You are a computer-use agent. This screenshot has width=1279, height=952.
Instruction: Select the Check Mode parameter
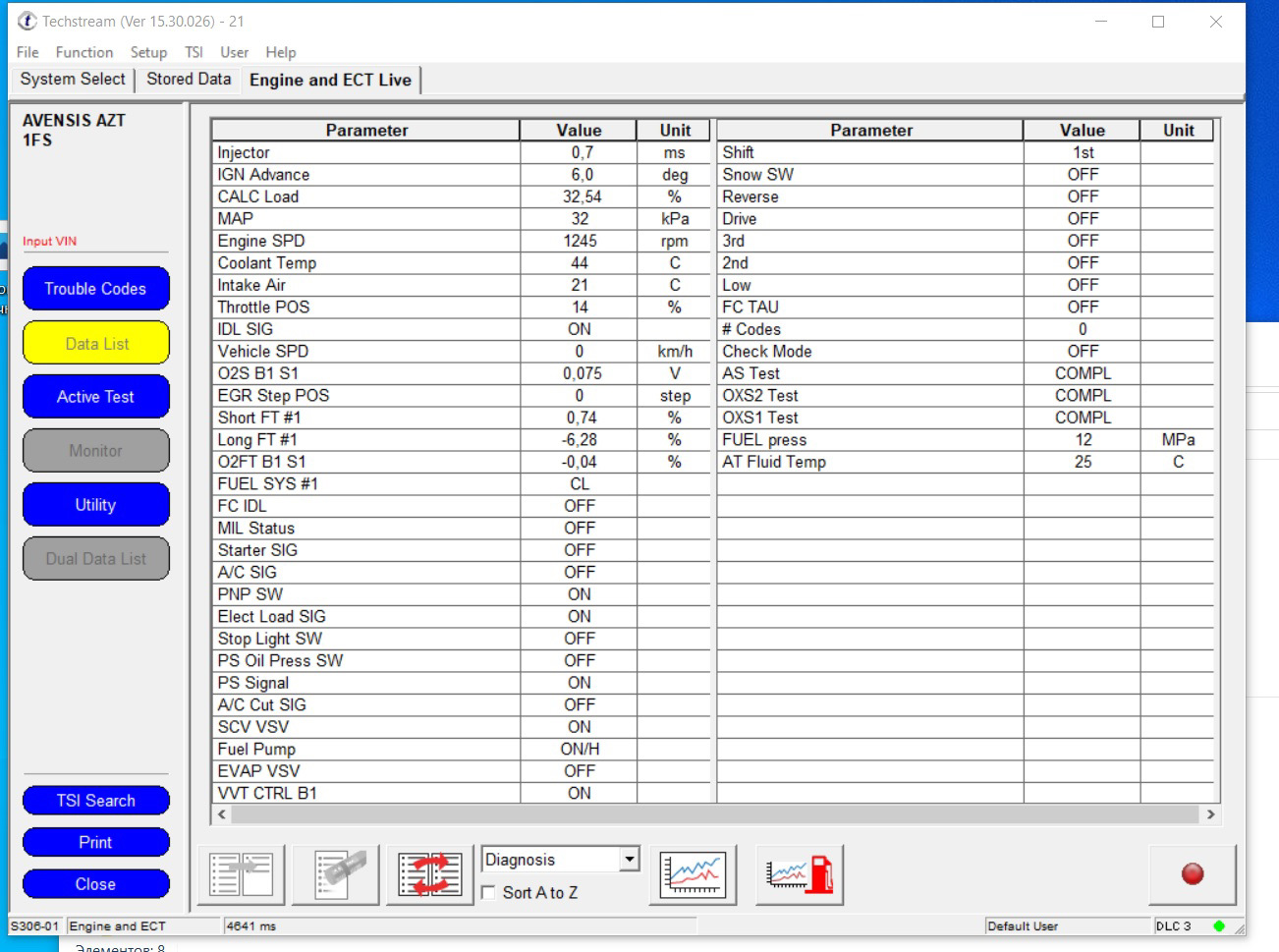767,352
